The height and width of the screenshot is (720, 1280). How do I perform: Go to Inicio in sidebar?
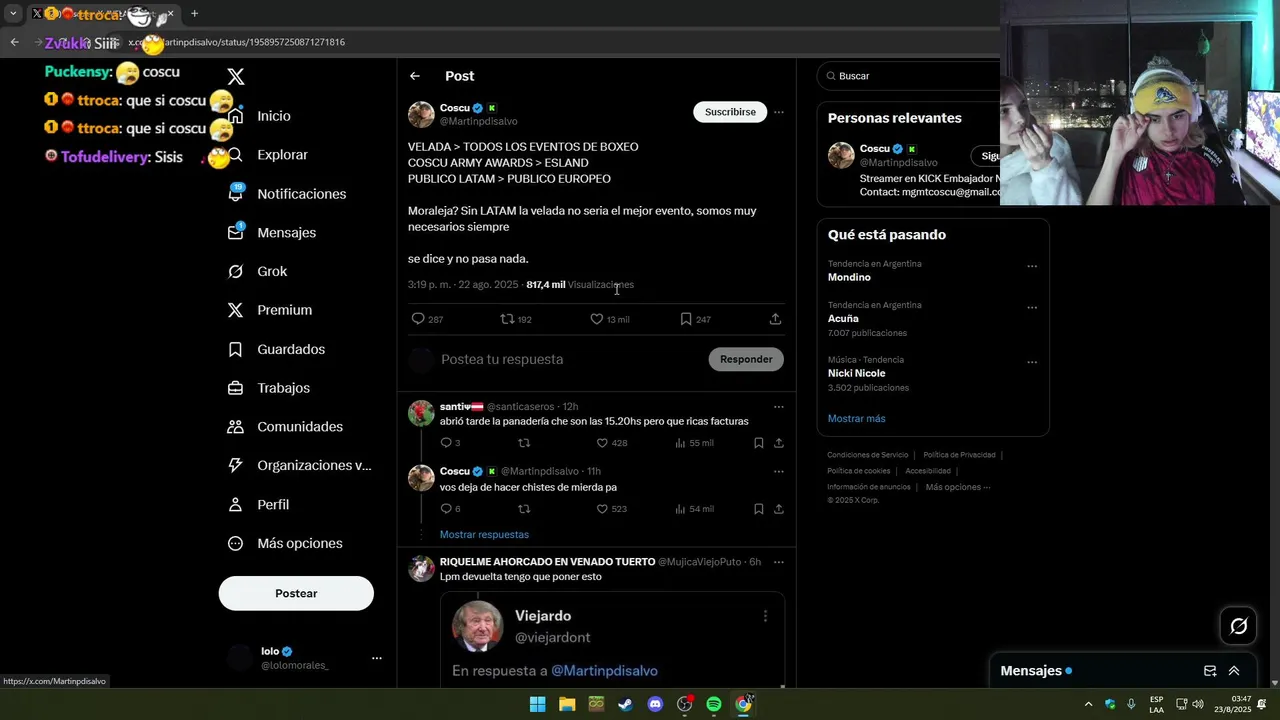(273, 116)
